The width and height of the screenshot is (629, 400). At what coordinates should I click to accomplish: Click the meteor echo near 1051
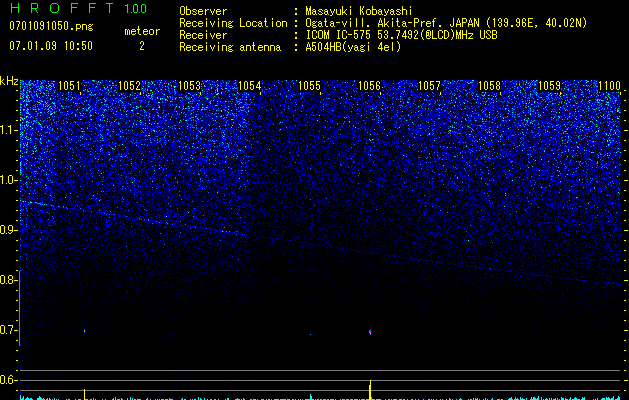[x=84, y=331]
